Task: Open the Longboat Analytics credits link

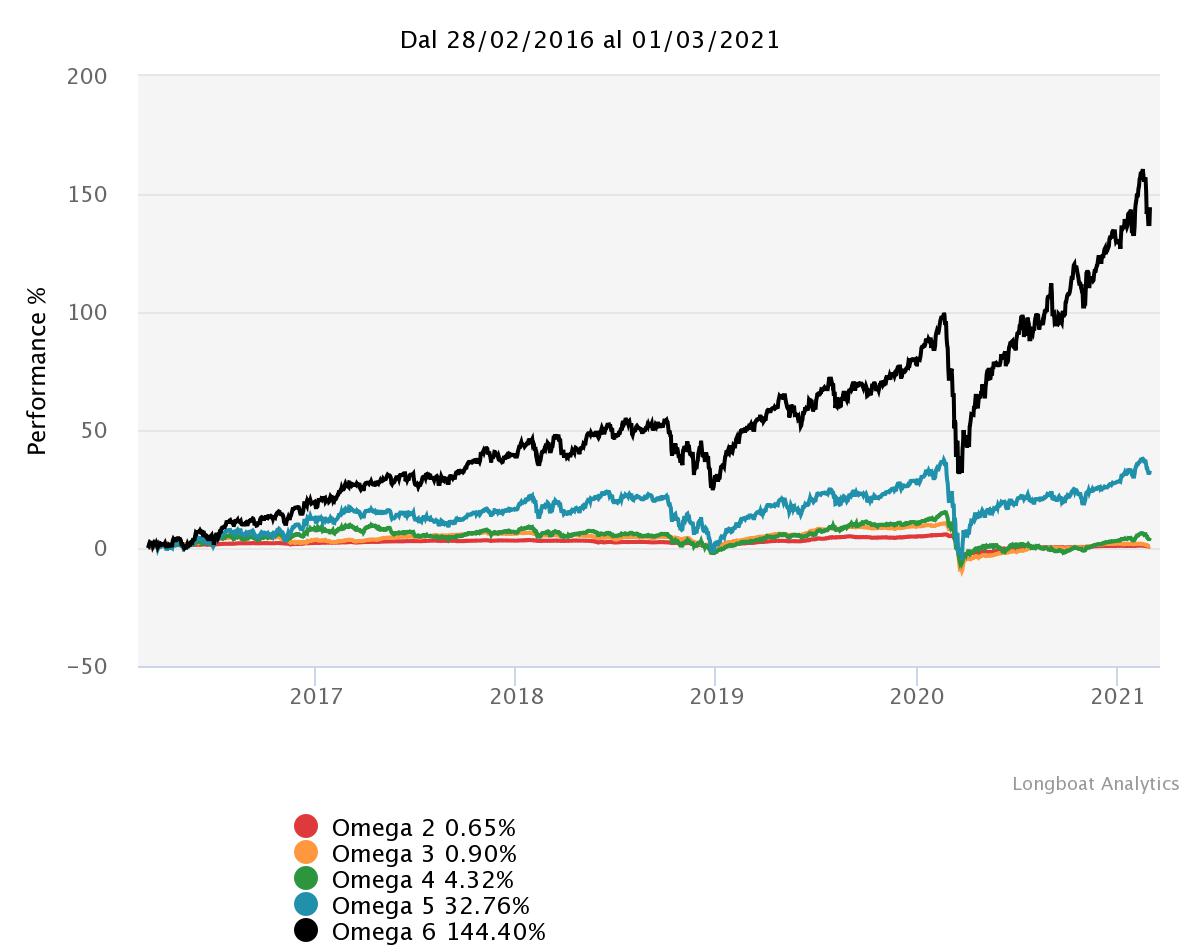Action: tap(1095, 784)
